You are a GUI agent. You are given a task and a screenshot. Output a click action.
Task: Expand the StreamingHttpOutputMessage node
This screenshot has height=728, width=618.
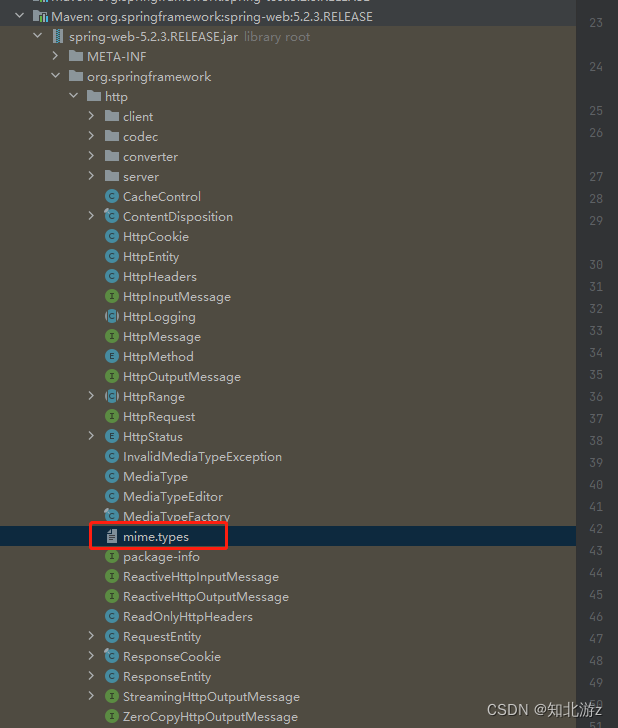pyautogui.click(x=91, y=696)
